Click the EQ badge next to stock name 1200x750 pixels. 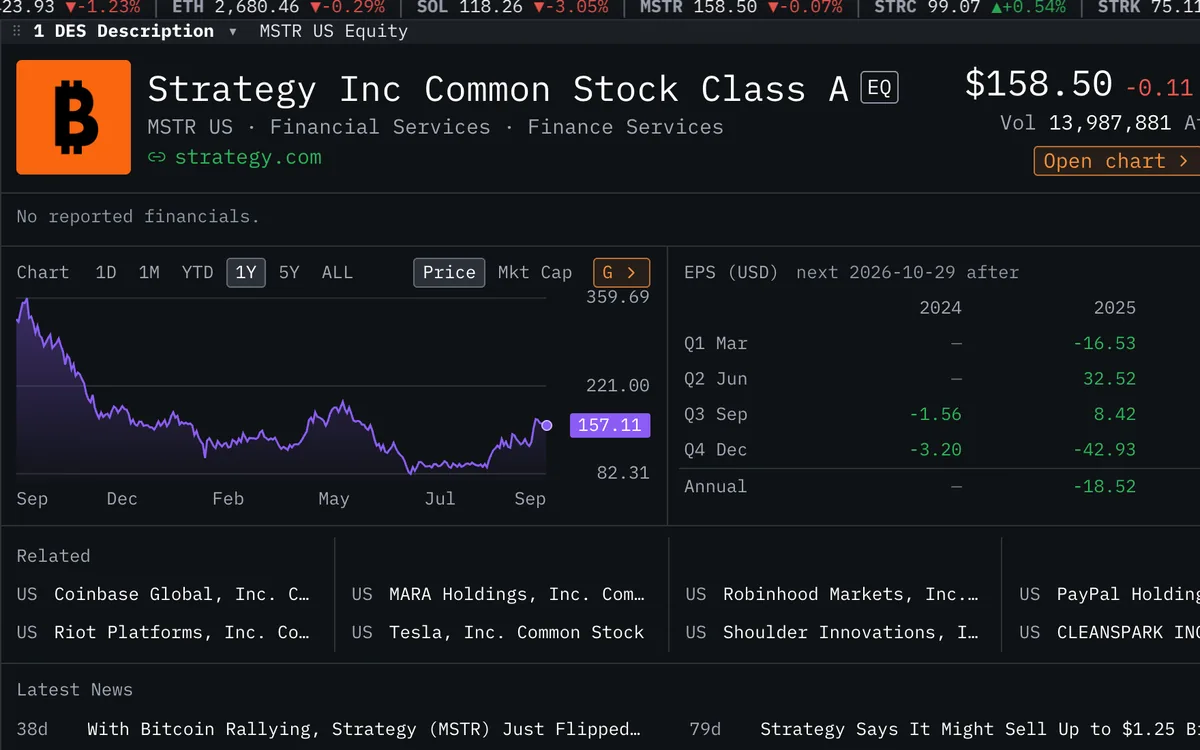[x=879, y=88]
